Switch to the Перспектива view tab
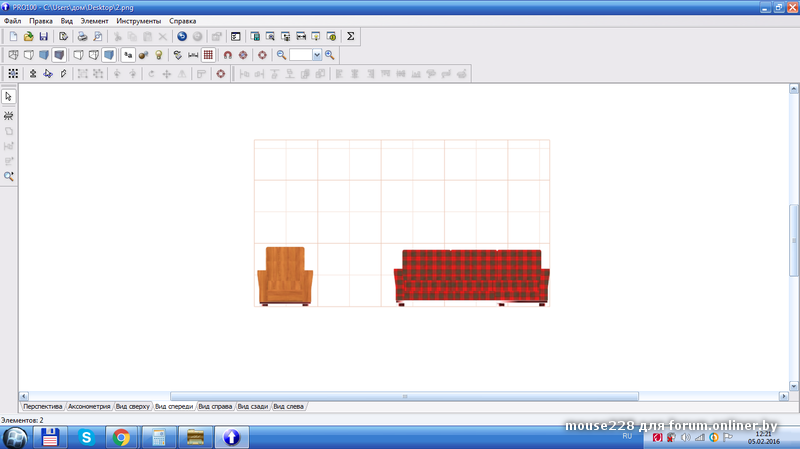 point(42,407)
